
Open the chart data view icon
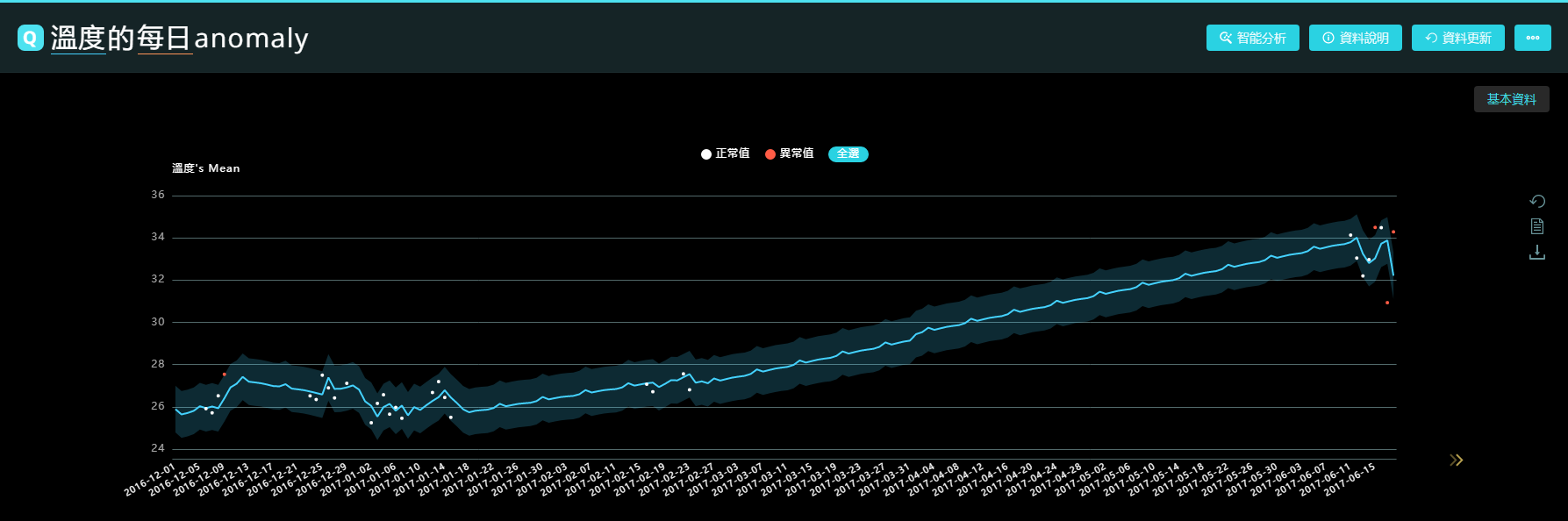(1537, 226)
